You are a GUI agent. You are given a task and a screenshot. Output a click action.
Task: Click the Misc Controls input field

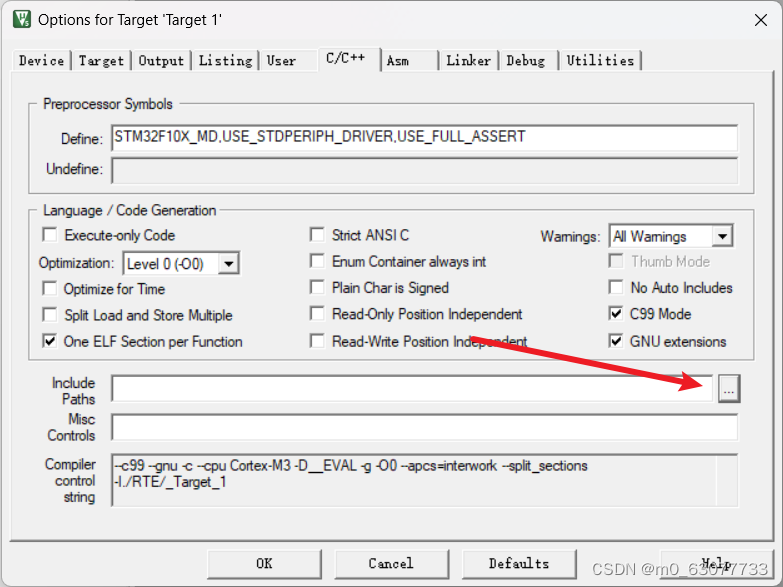[424, 427]
